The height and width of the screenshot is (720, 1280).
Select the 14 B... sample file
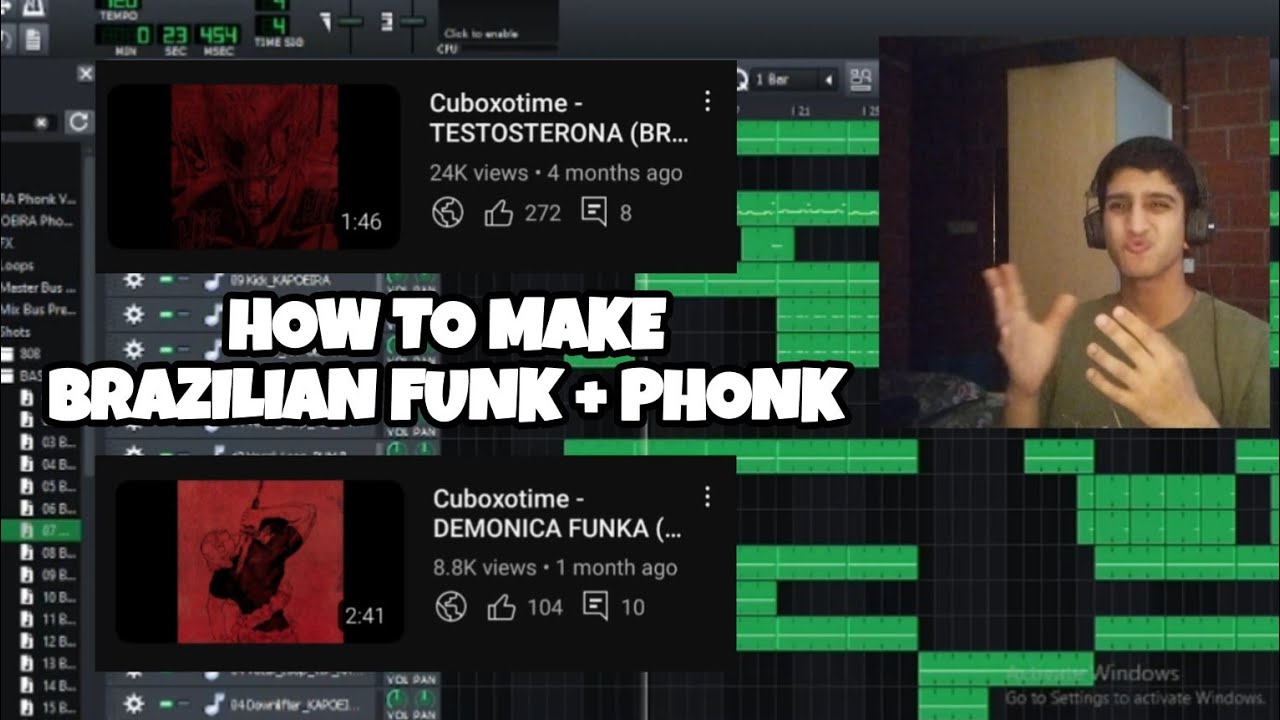(x=50, y=685)
